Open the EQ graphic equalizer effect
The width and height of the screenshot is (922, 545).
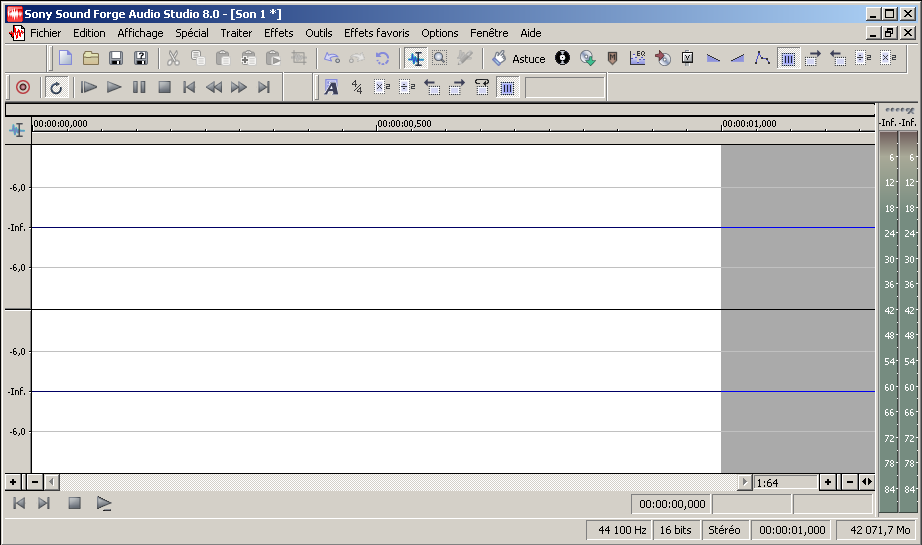point(637,59)
